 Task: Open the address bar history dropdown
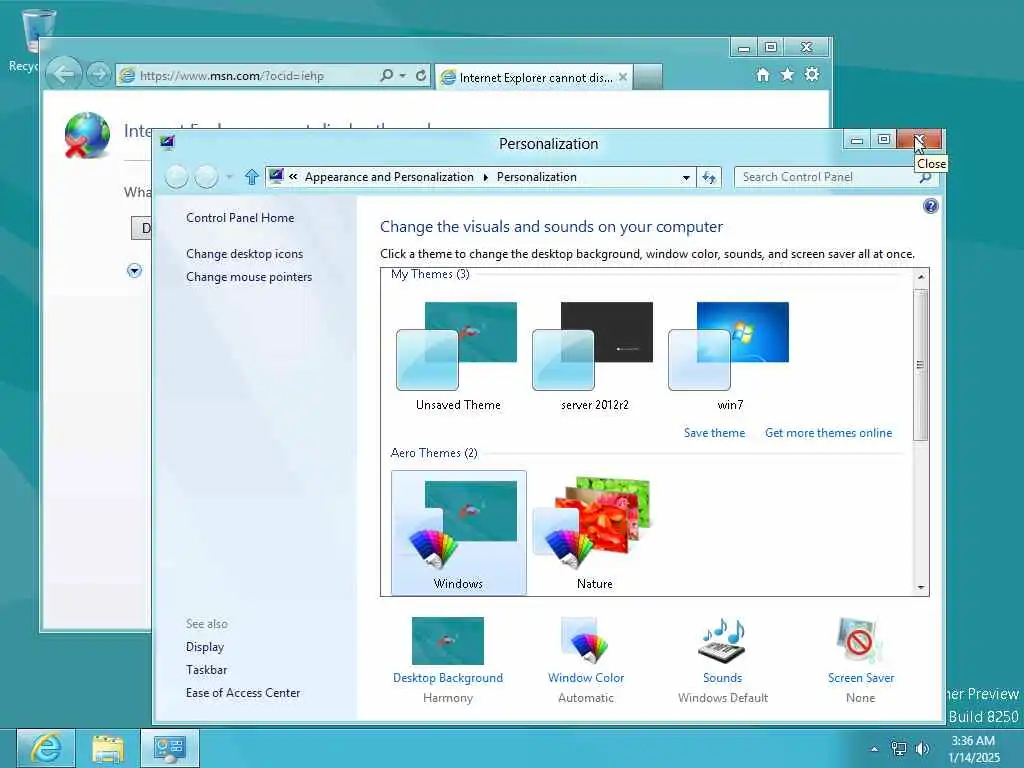[x=686, y=177]
